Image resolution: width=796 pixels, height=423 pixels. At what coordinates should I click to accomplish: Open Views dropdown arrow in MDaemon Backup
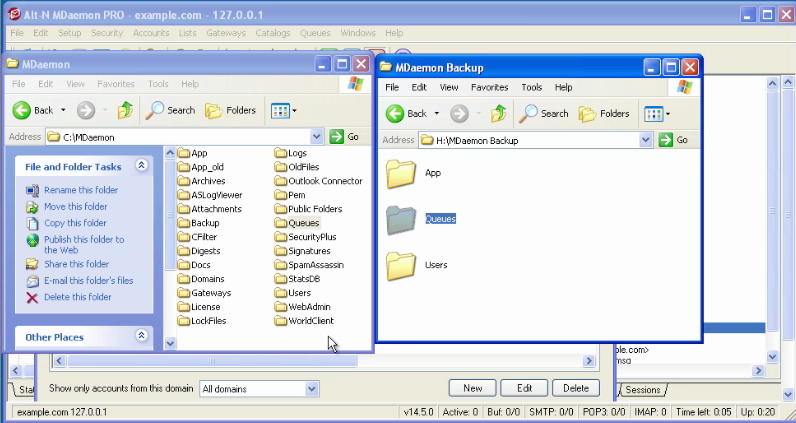668,114
